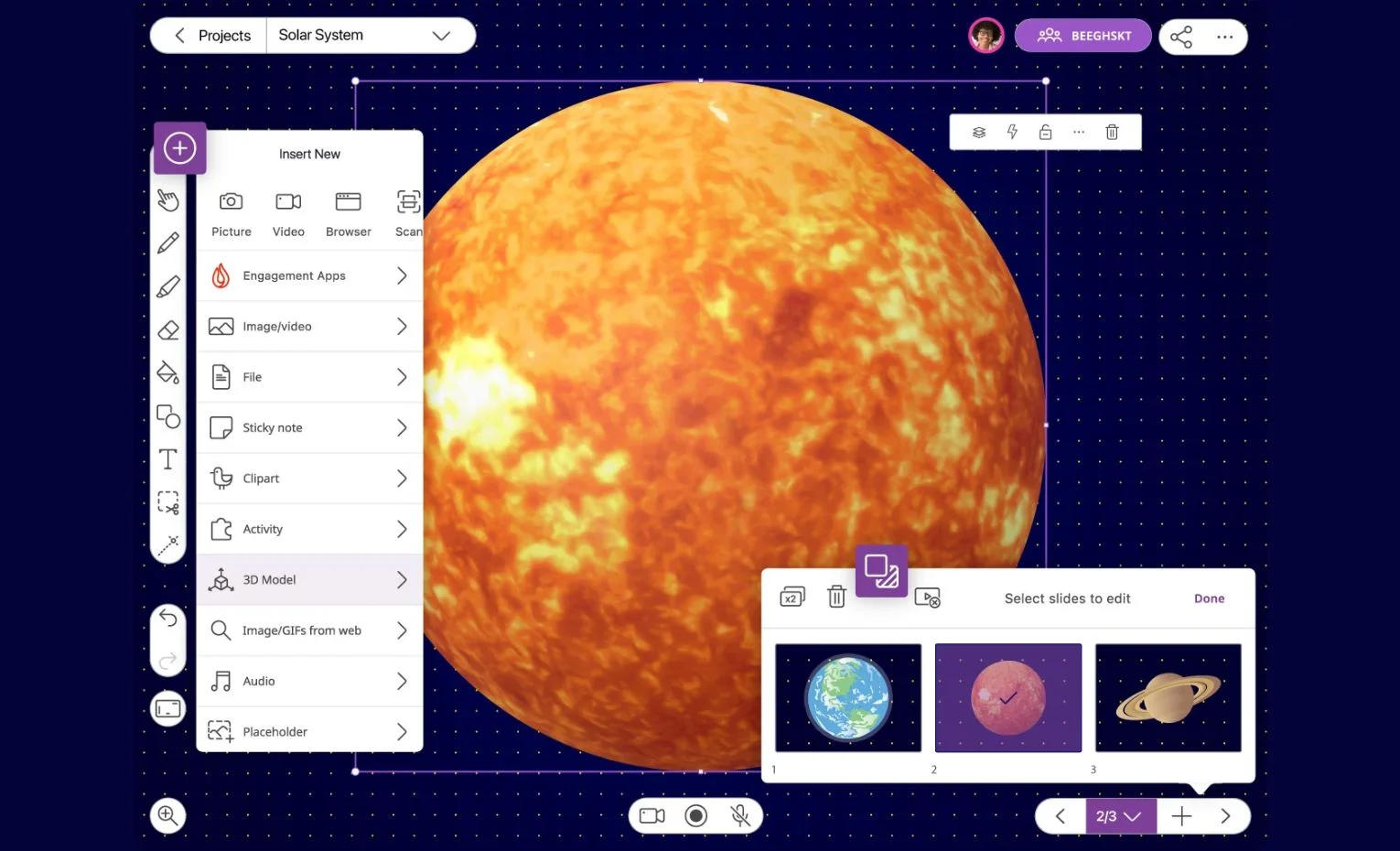The image size is (1400, 851).
Task: Click the purple Insert New plus button
Action: coord(179,148)
